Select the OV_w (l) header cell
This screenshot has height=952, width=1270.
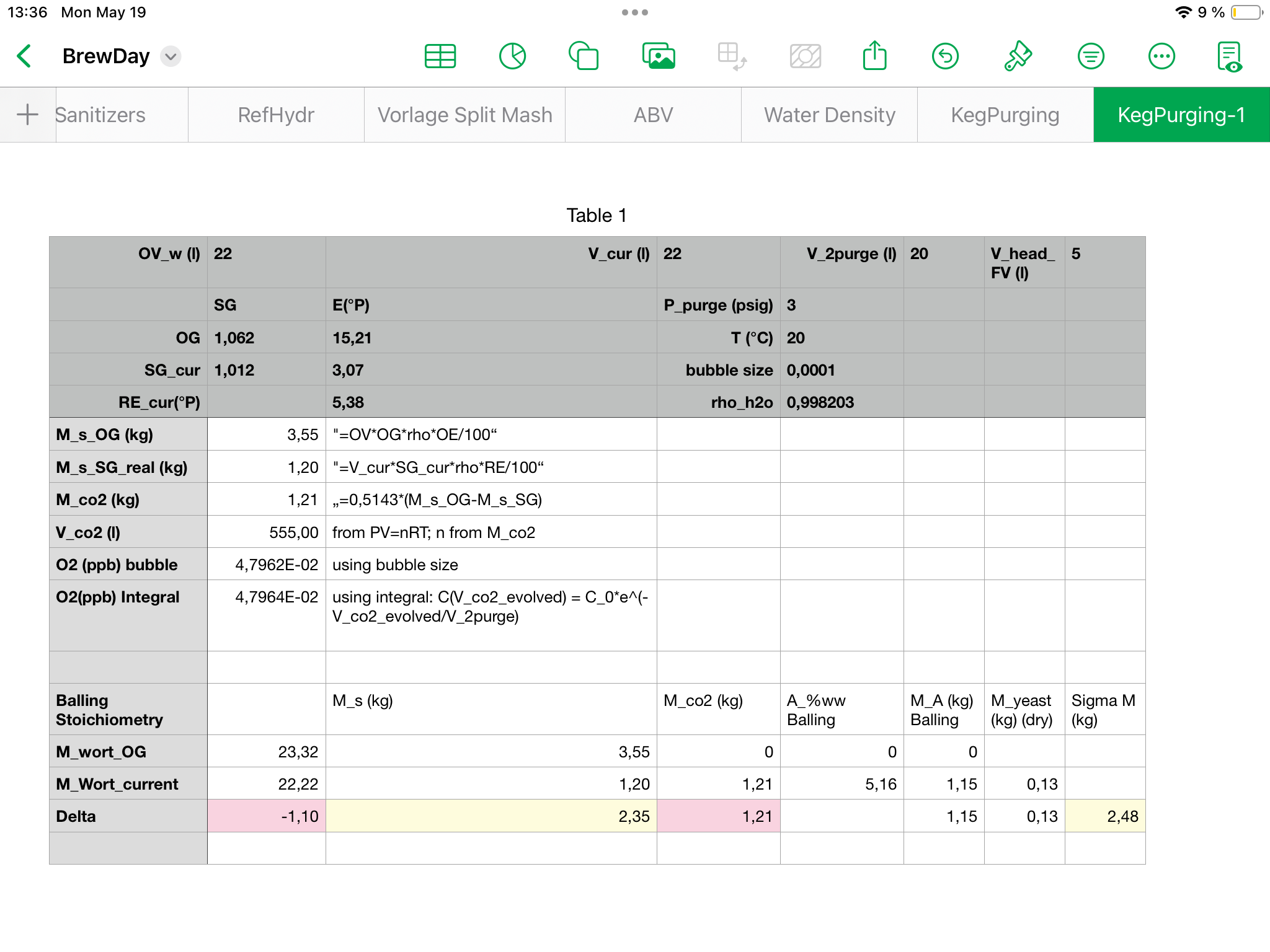pos(128,262)
